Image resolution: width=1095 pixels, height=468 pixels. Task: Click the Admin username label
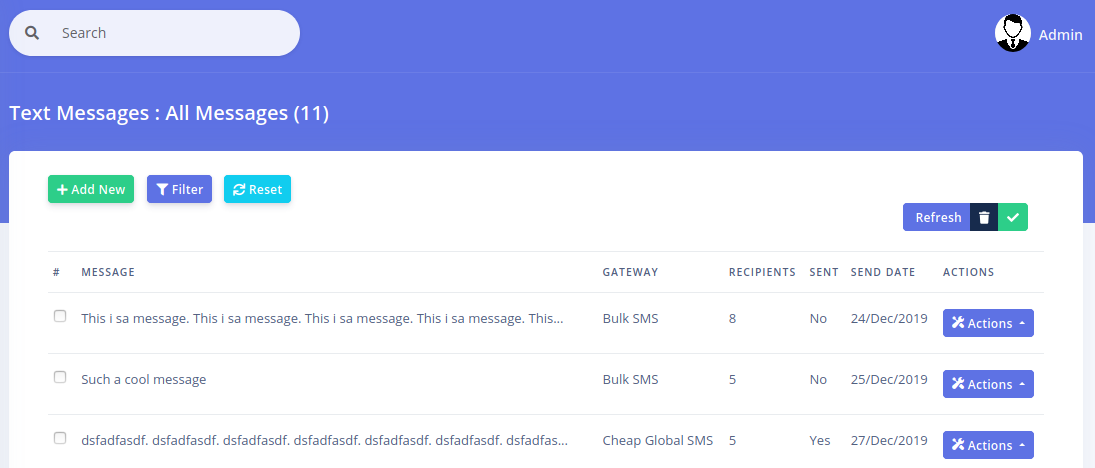point(1060,34)
